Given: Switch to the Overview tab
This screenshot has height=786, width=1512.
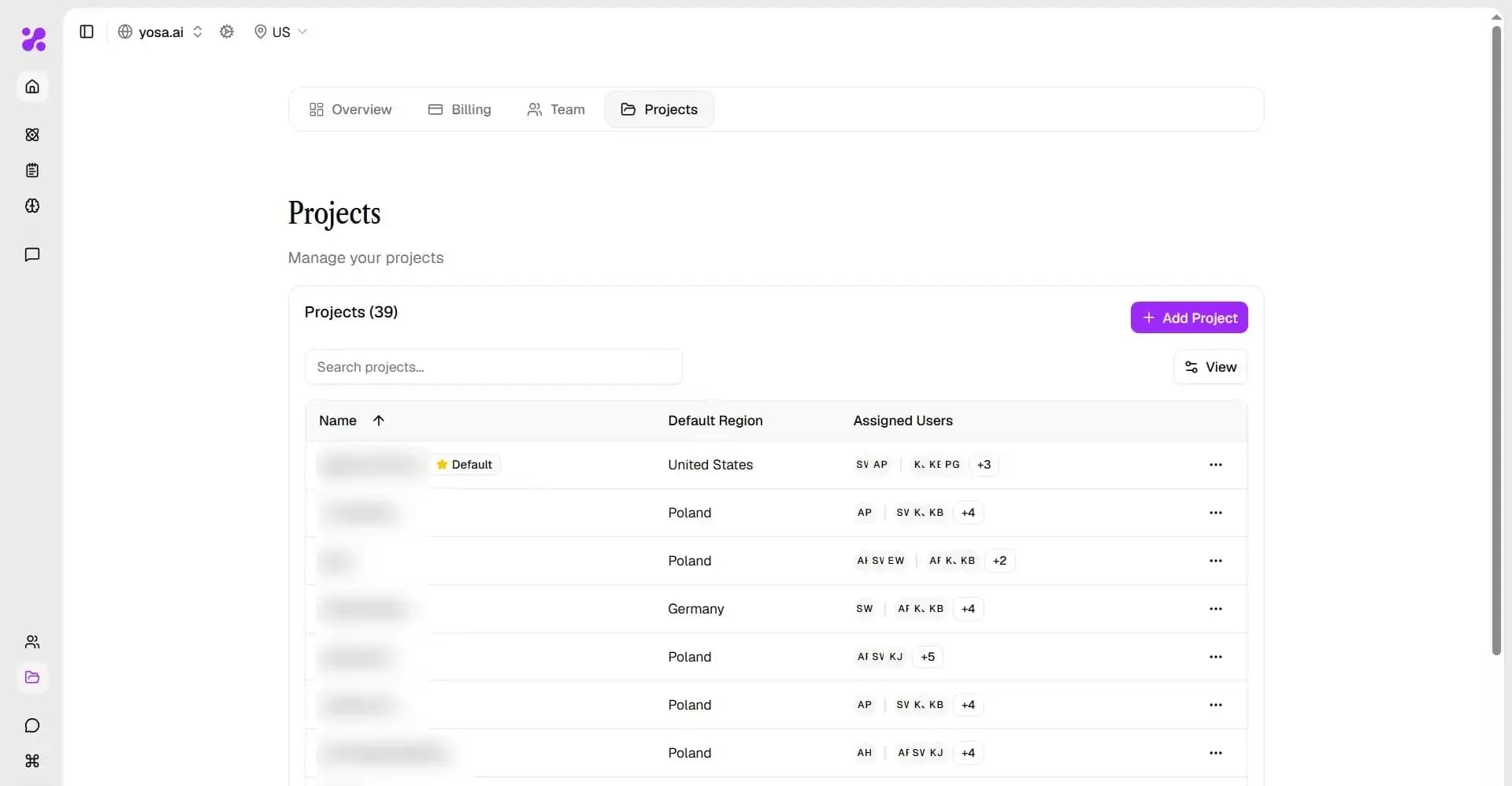Looking at the screenshot, I should (350, 109).
